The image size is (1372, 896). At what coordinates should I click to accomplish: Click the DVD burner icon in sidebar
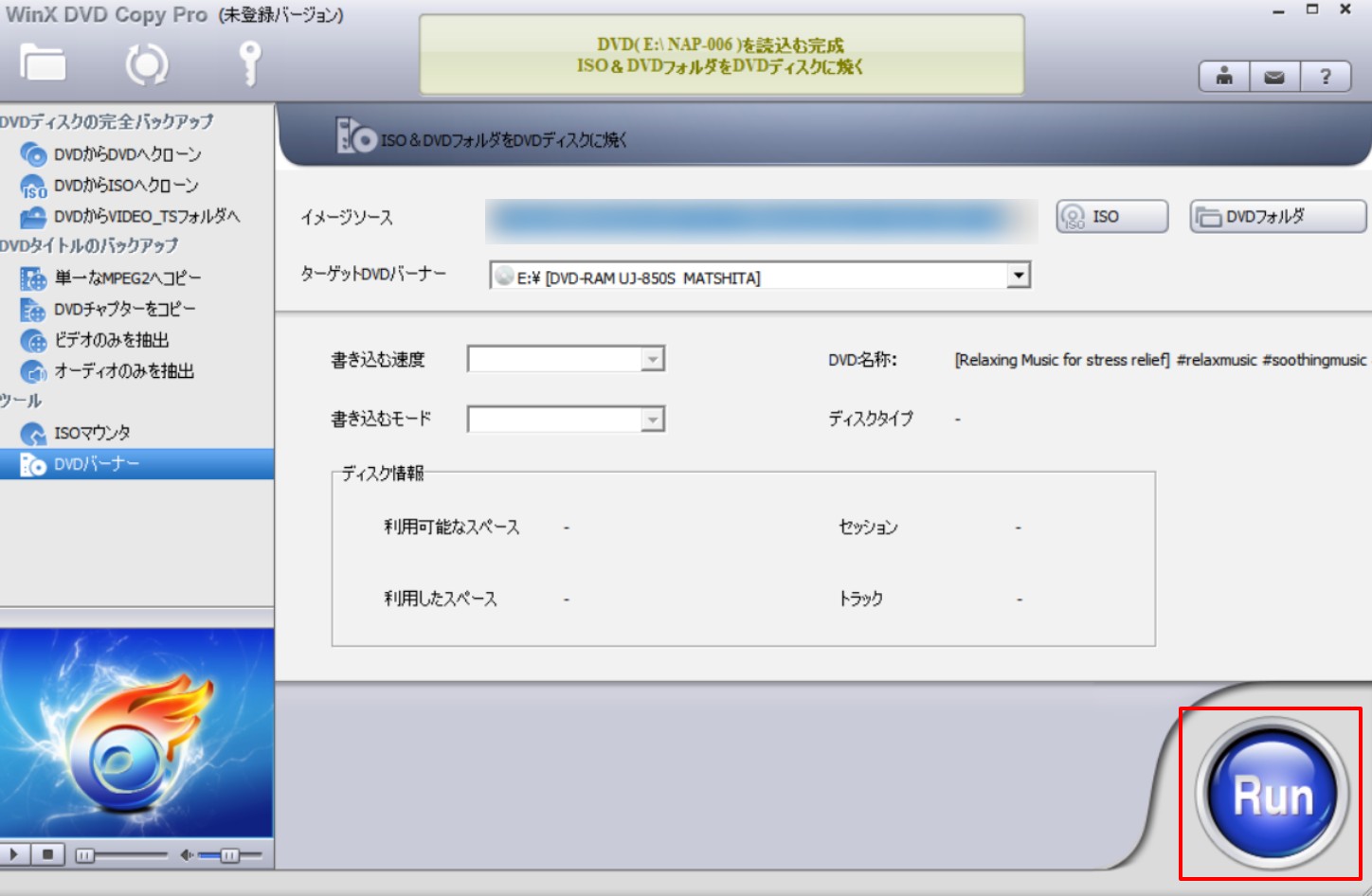[x=33, y=464]
